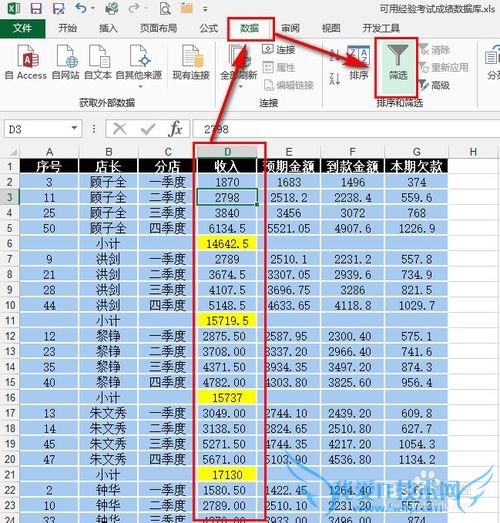Screen dimensions: 500x523
Task: Click the 全部刷新 button
Action: (x=239, y=66)
